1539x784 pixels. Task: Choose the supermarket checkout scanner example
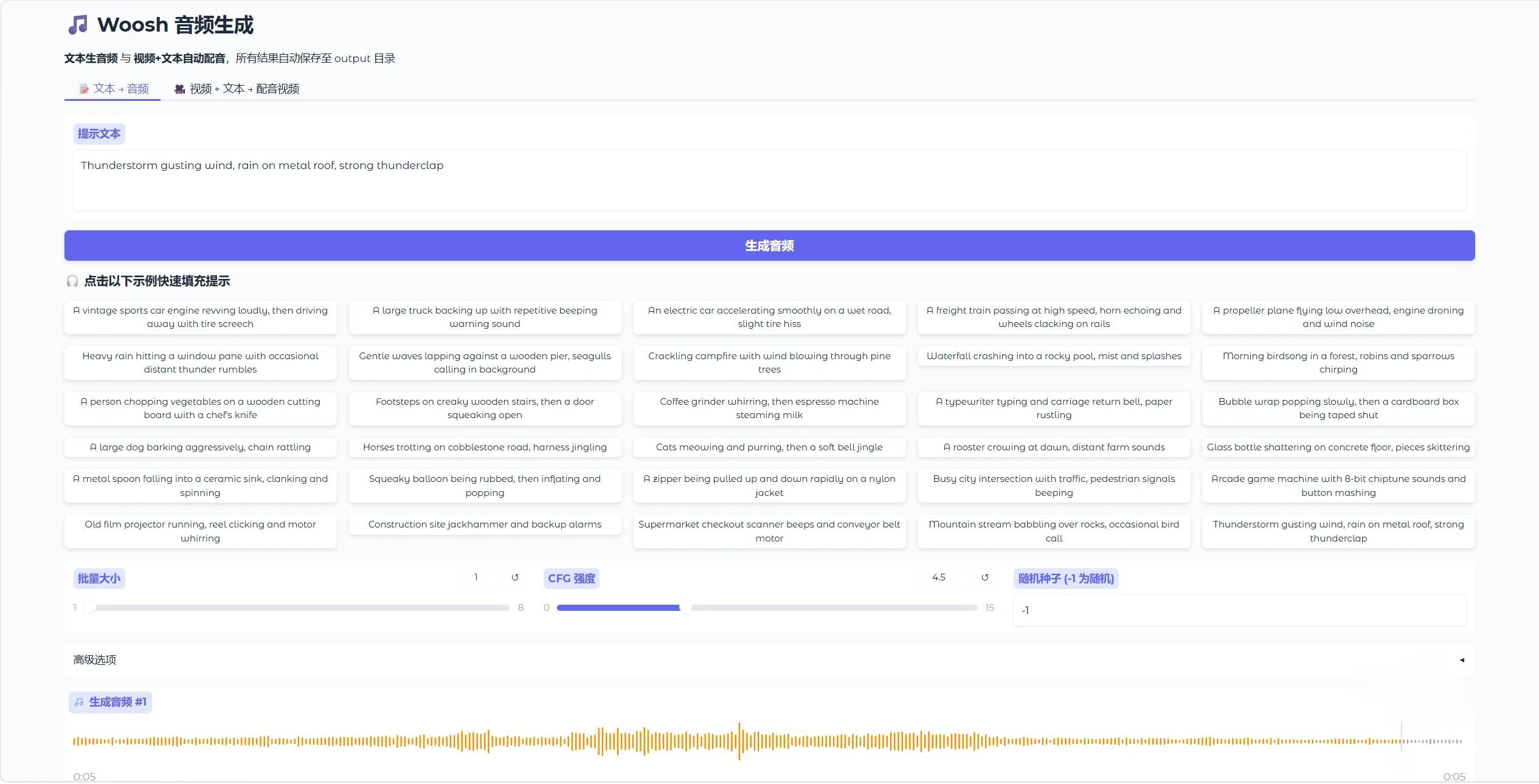coord(769,531)
